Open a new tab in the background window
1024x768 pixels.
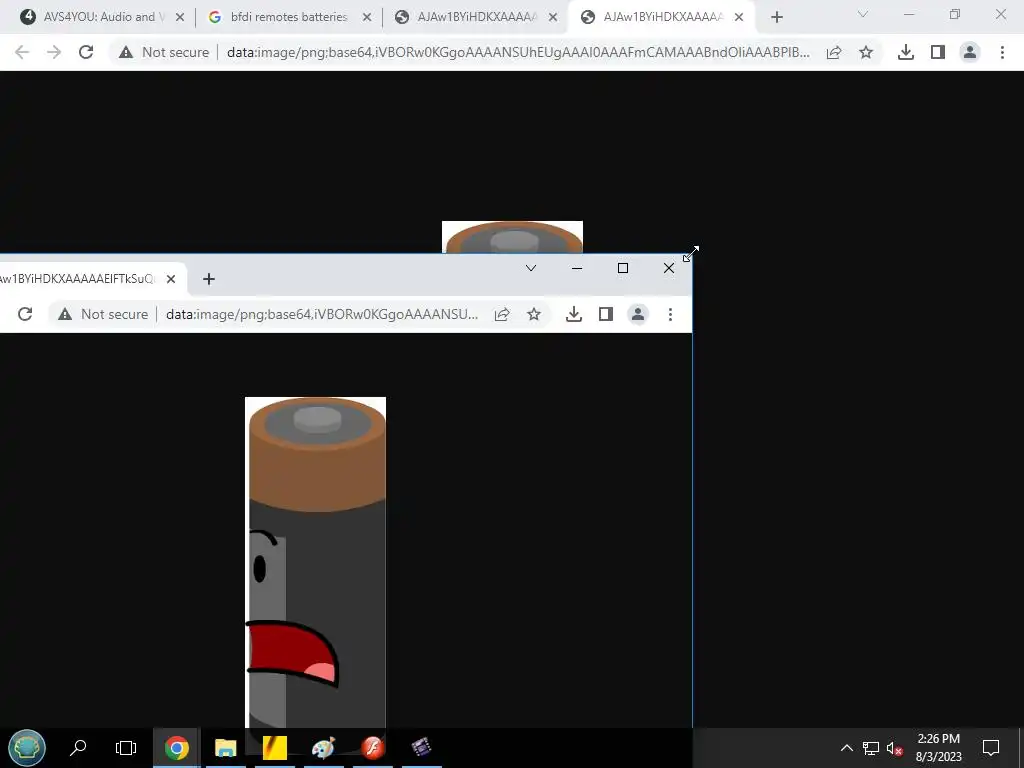776,17
